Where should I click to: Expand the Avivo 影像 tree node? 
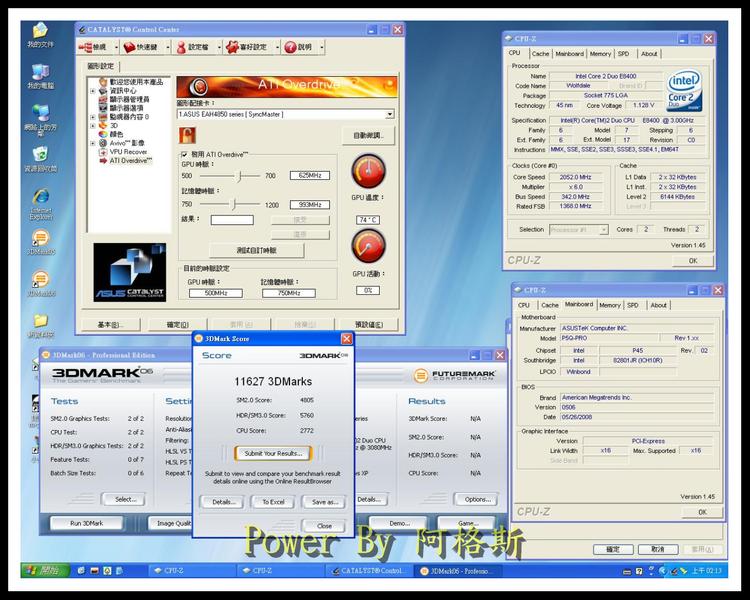pos(93,143)
